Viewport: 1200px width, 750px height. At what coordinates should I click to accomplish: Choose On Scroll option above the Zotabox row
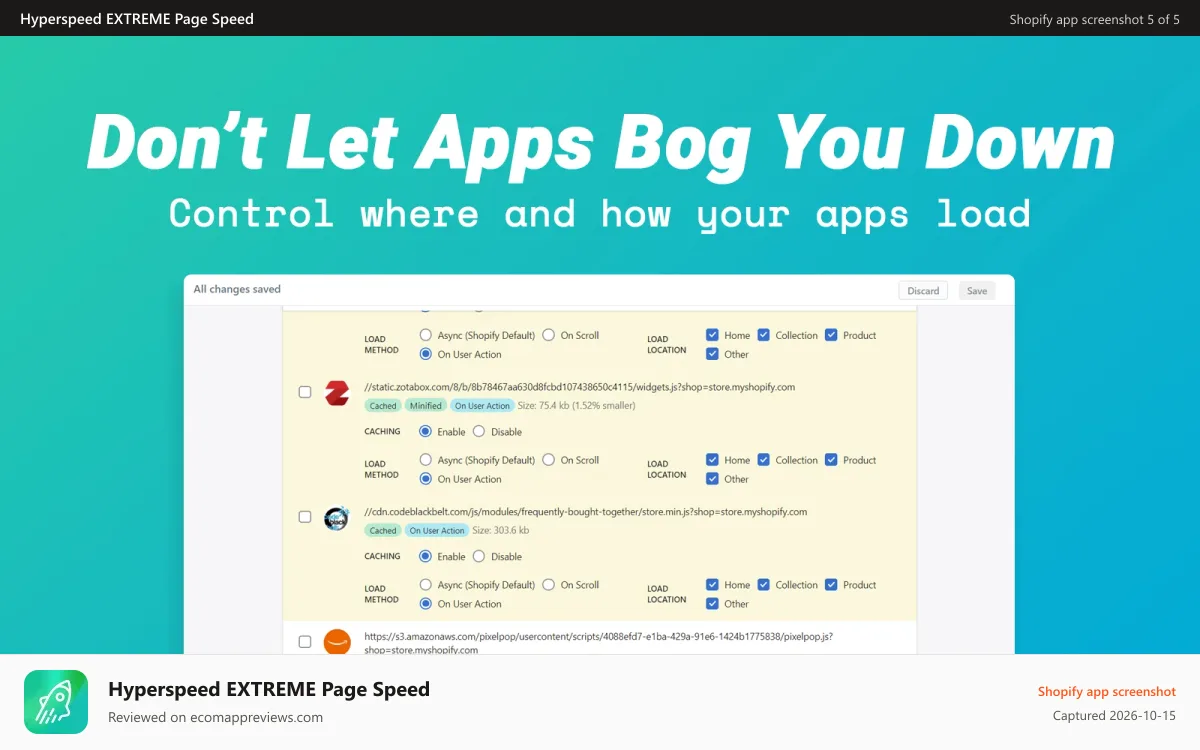coord(548,335)
